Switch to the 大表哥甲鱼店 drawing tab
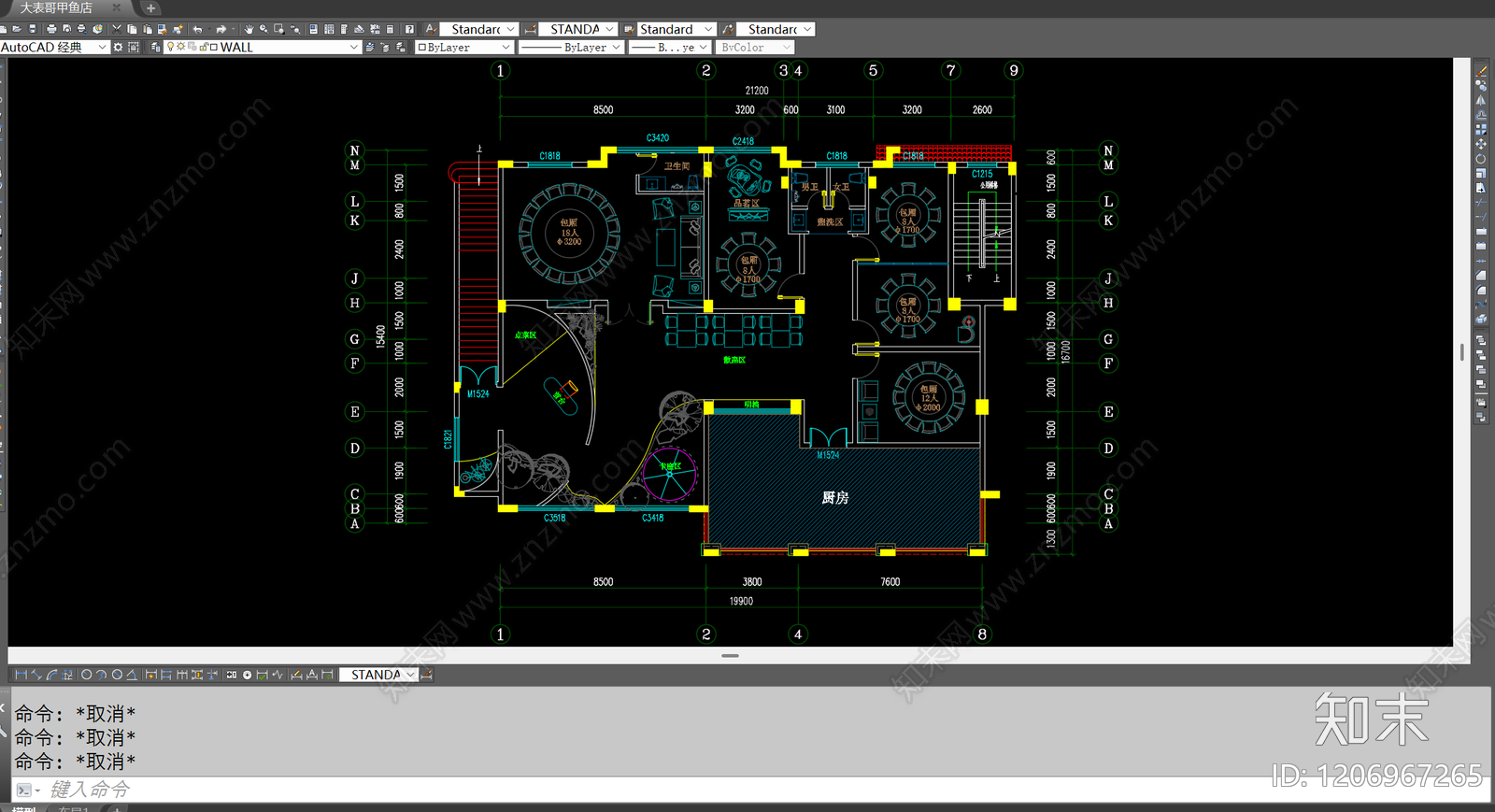 [56, 8]
